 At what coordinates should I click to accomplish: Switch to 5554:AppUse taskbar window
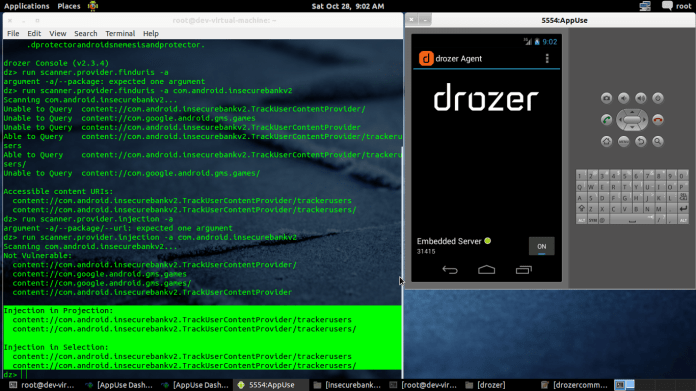(x=266, y=385)
